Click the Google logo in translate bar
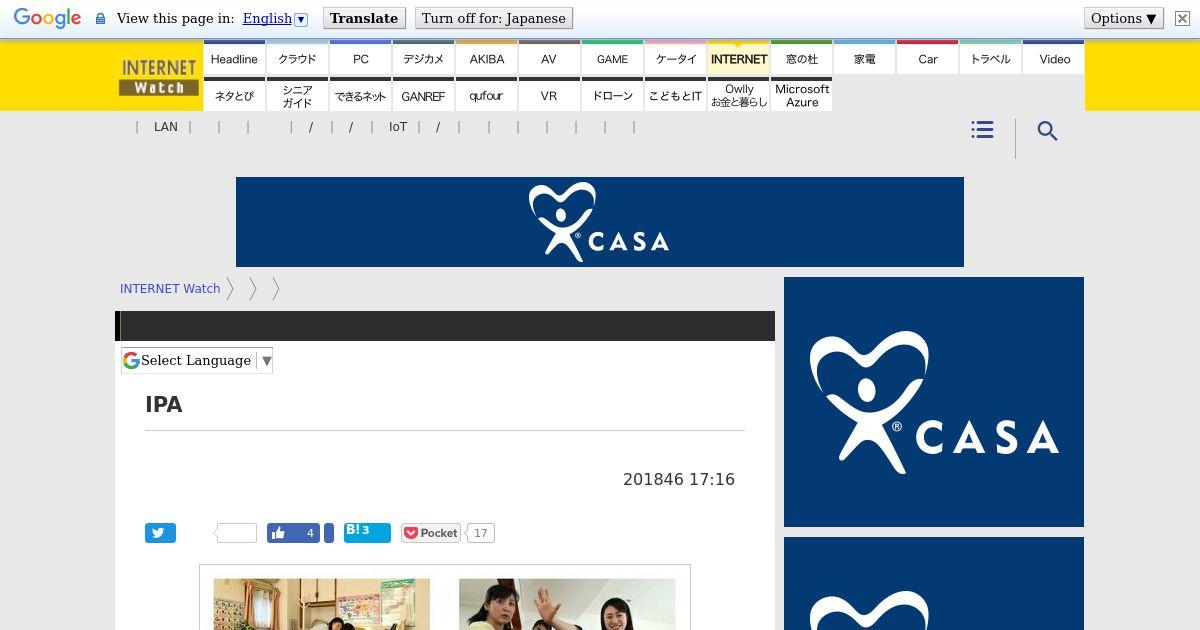This screenshot has height=630, width=1200. 47,19
